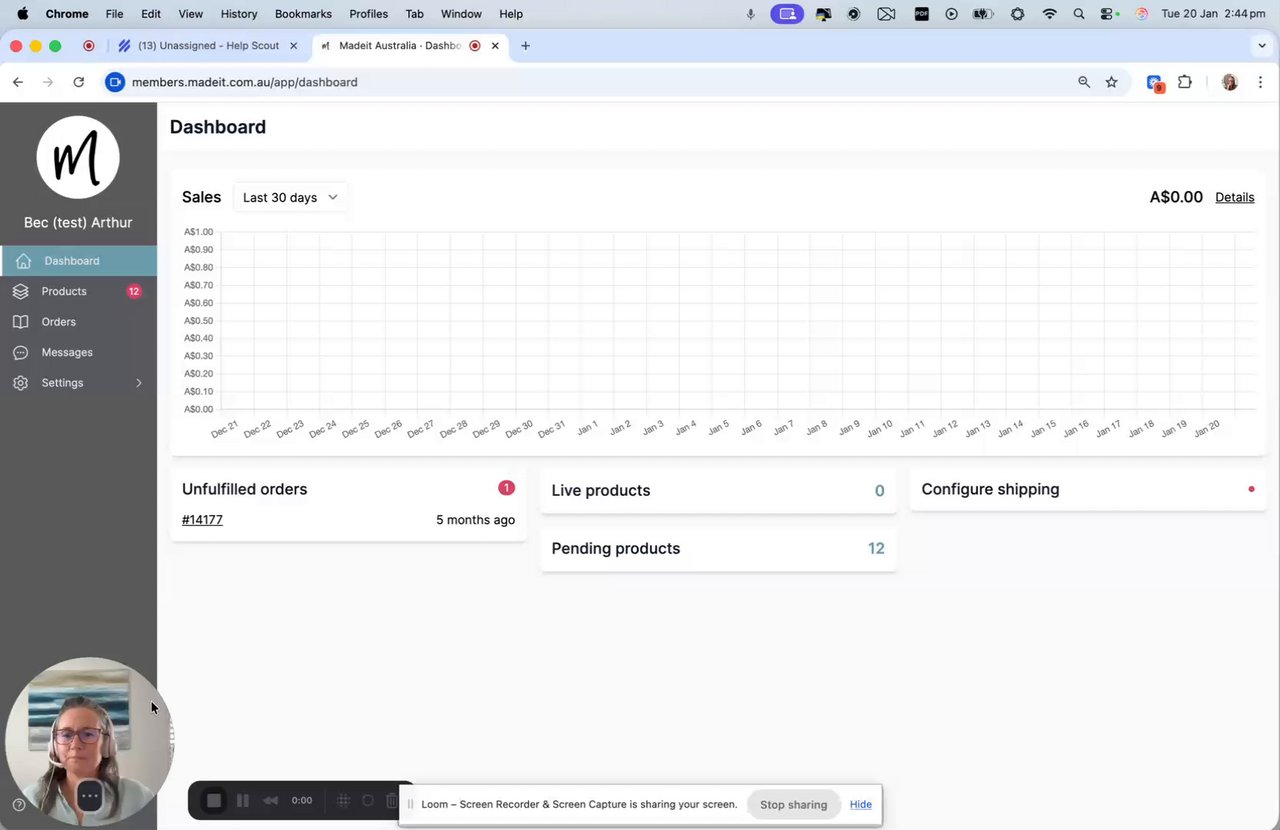Screen dimensions: 1280x830
Task: Open the Dashboard sidebar item
Action: [x=78, y=261]
